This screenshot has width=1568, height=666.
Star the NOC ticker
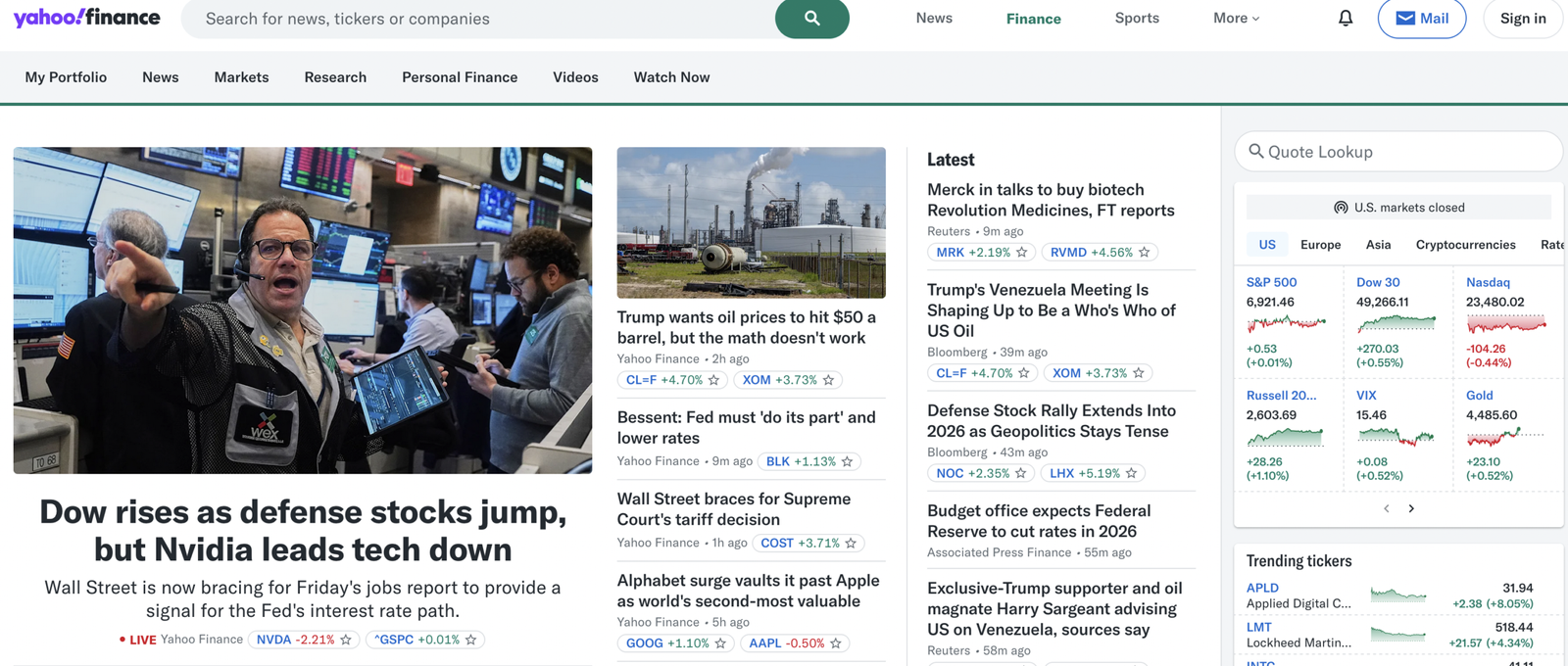point(1020,473)
